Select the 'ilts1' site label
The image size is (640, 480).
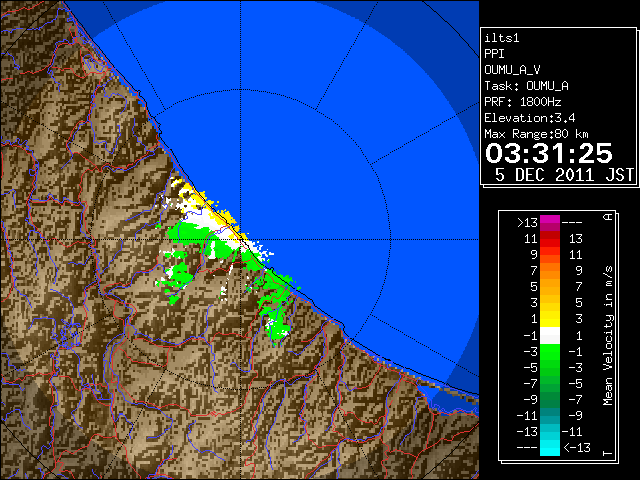(x=502, y=38)
